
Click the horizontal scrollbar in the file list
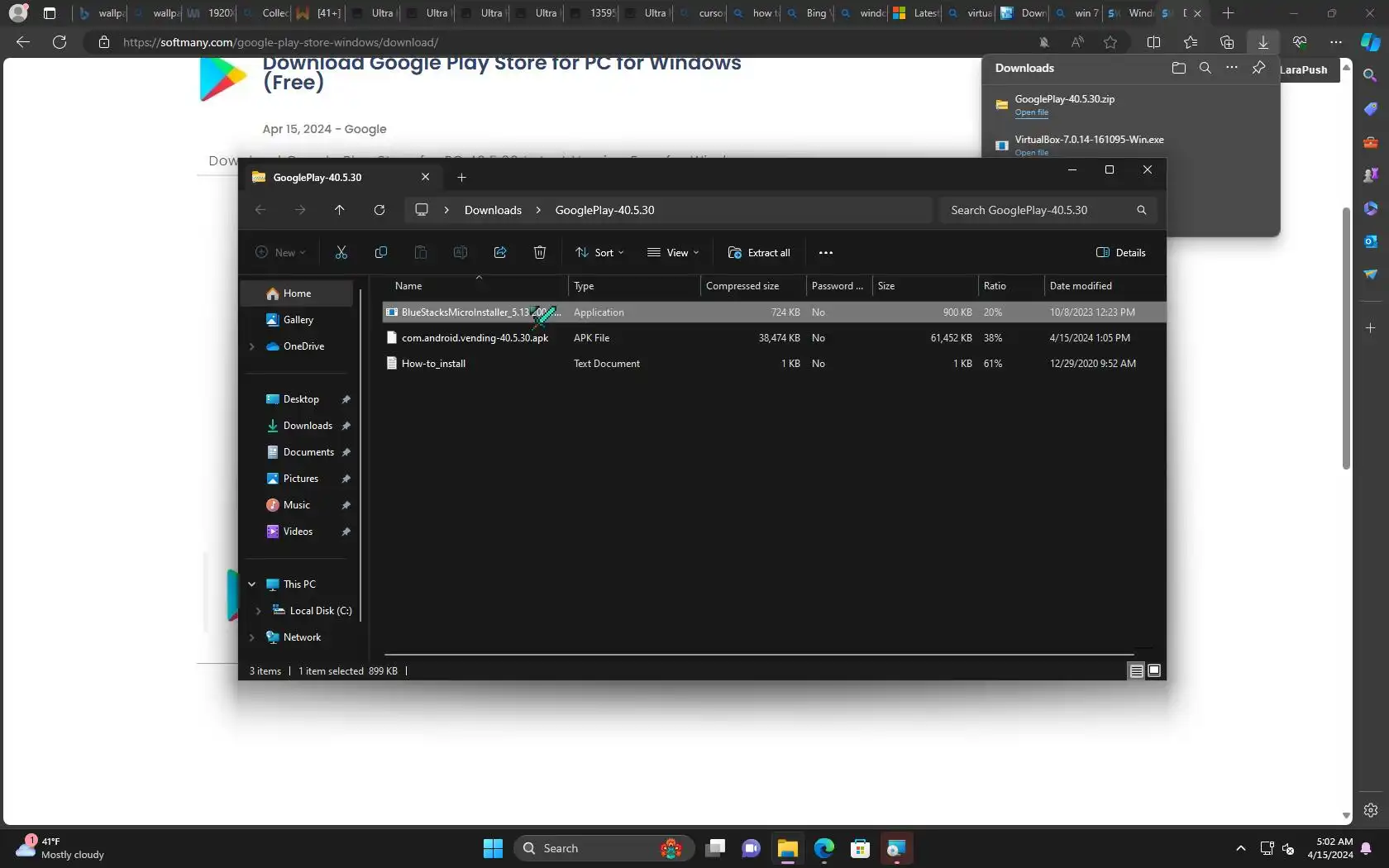pyautogui.click(x=759, y=654)
